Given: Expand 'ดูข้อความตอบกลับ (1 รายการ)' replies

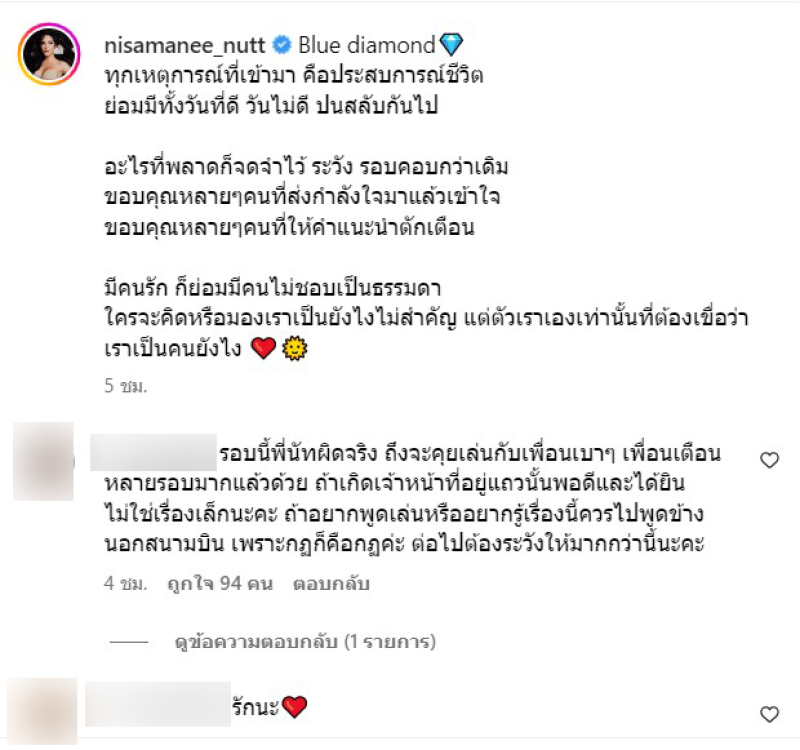Looking at the screenshot, I should coord(305,642).
